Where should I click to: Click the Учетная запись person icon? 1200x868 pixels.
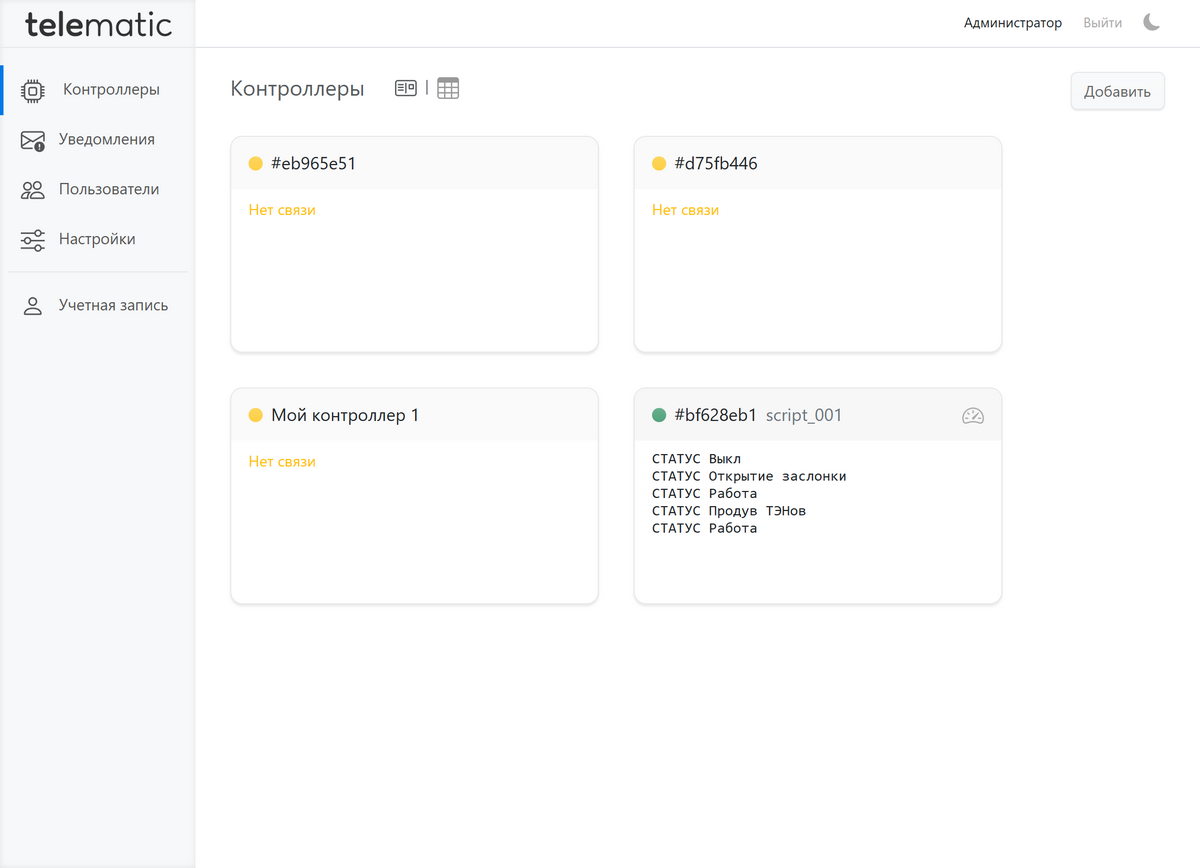tap(33, 306)
